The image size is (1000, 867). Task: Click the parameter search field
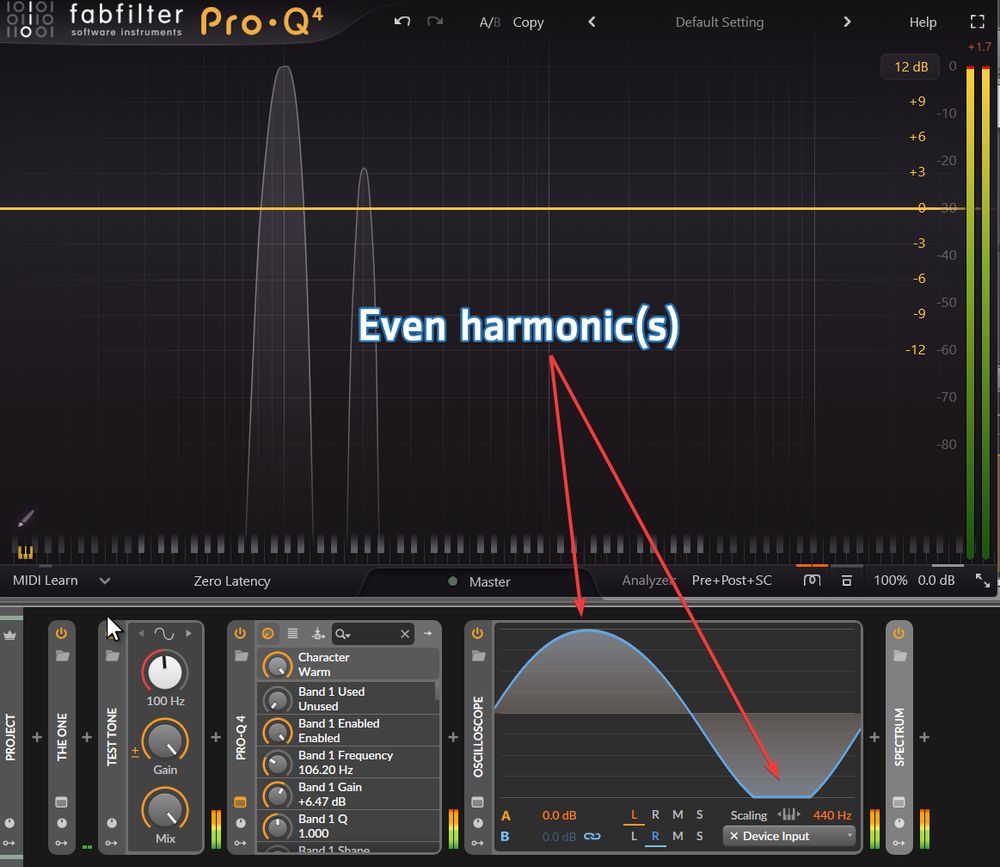[373, 634]
